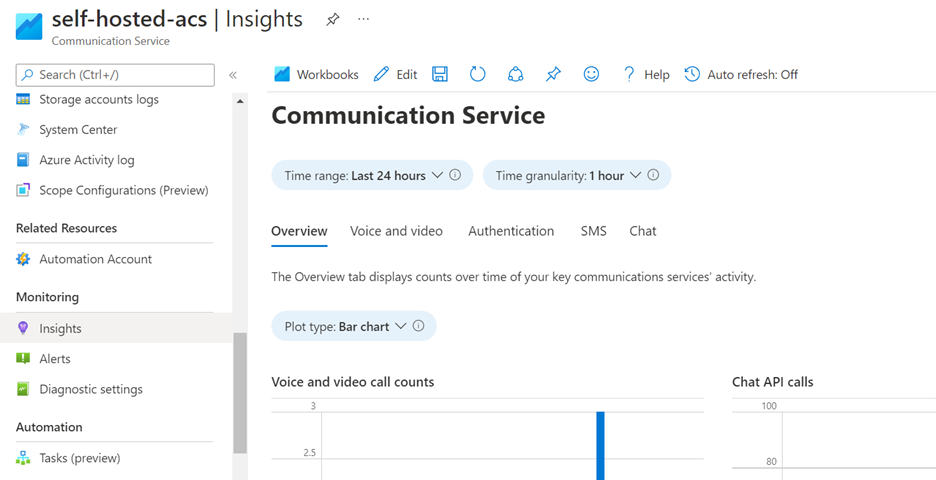Click the sidebar scrollbar thumb
This screenshot has width=936, height=480.
[240, 392]
